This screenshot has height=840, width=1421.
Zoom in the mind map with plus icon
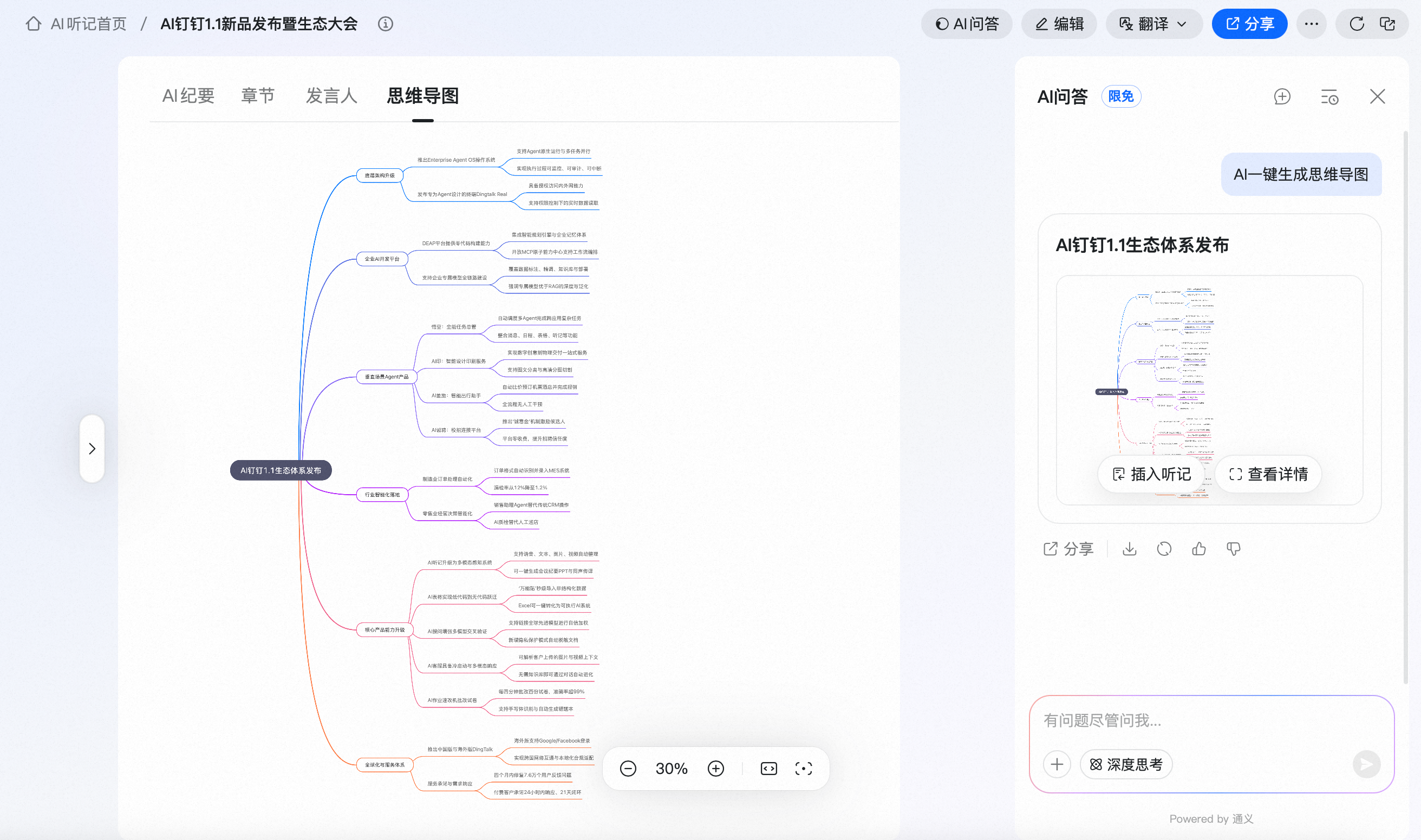715,768
